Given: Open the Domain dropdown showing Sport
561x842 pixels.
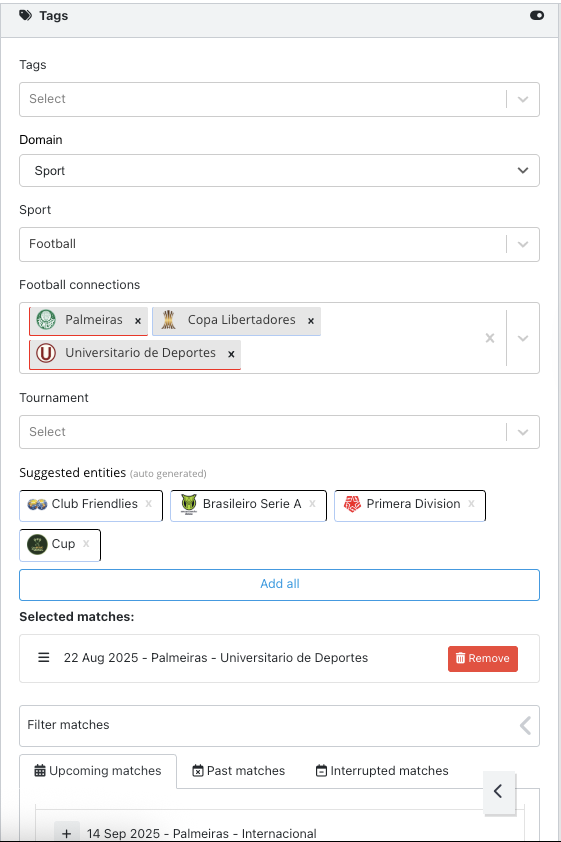Looking at the screenshot, I should [x=279, y=171].
